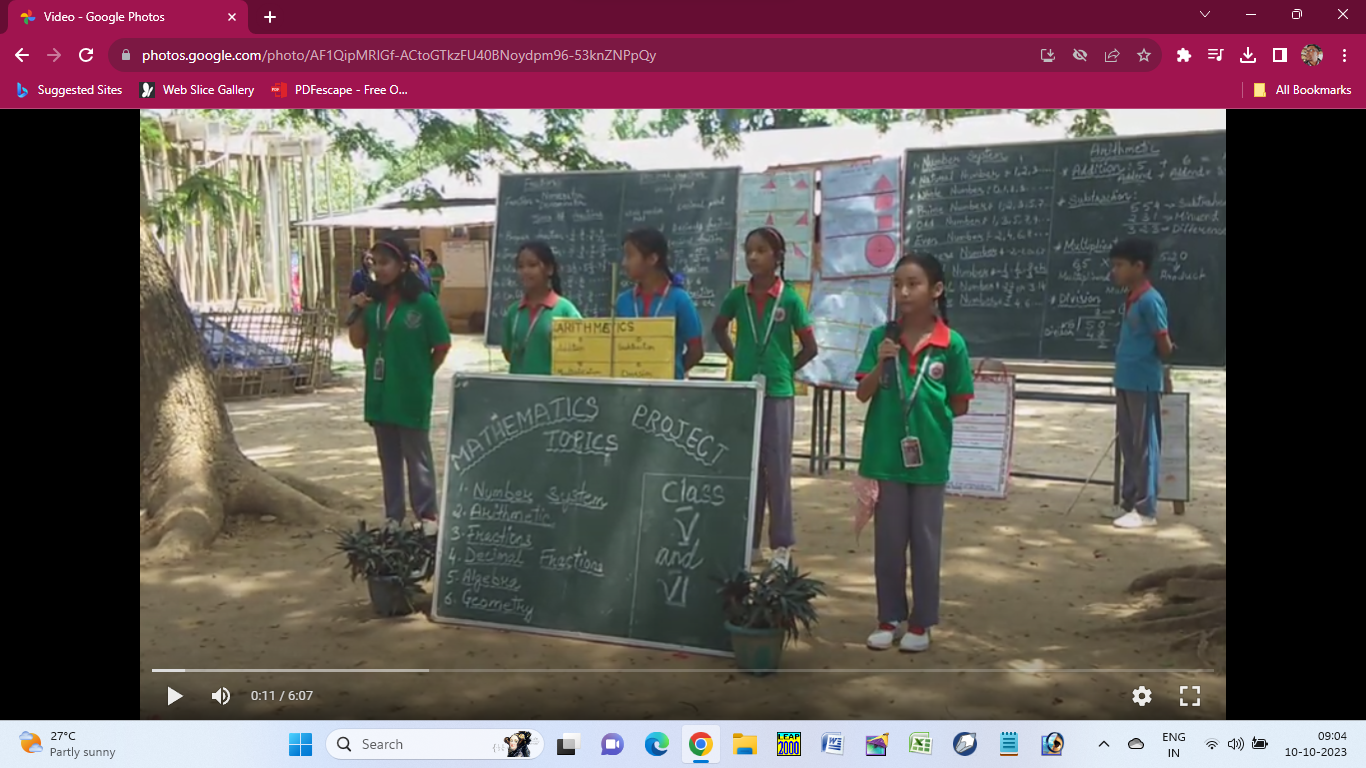
Task: Expand the tab search dropdown
Action: click(x=1204, y=15)
